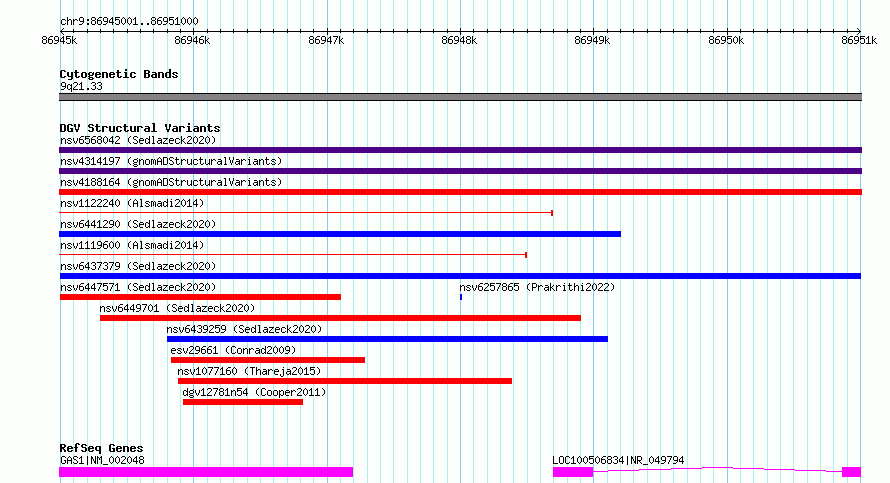890x483 pixels.
Task: Click the RefSeq Genes track title
Action: click(101, 448)
